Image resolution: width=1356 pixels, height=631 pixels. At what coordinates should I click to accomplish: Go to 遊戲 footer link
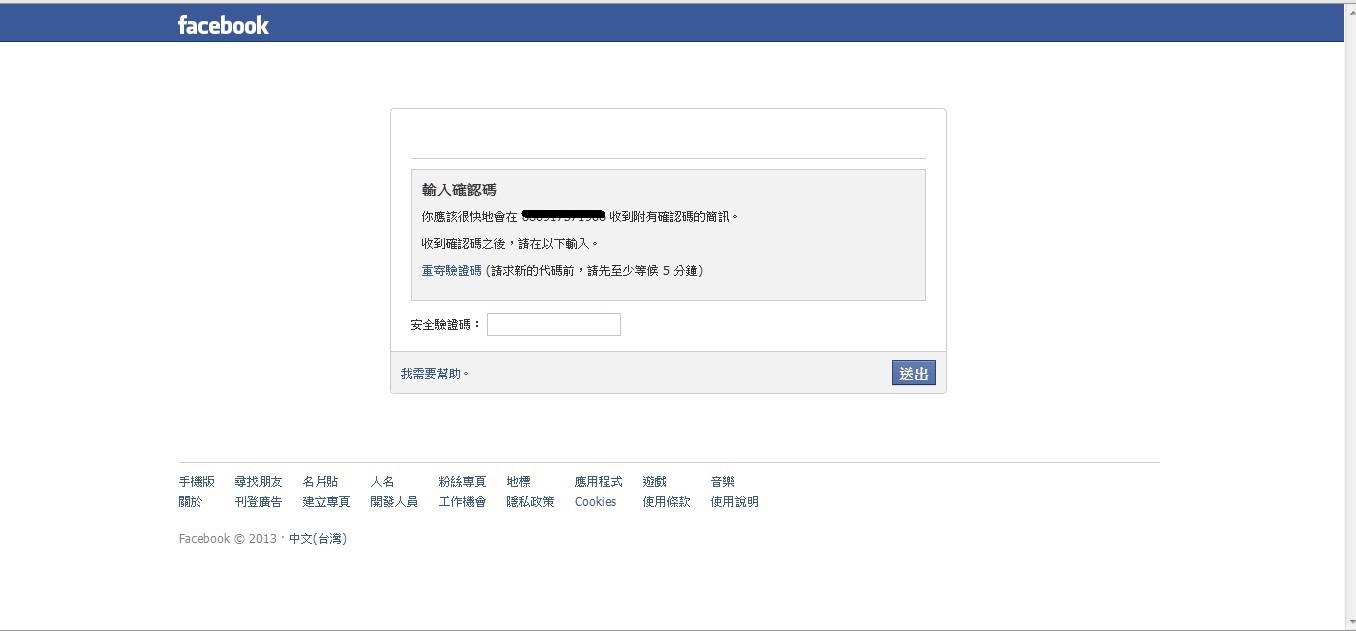point(654,482)
